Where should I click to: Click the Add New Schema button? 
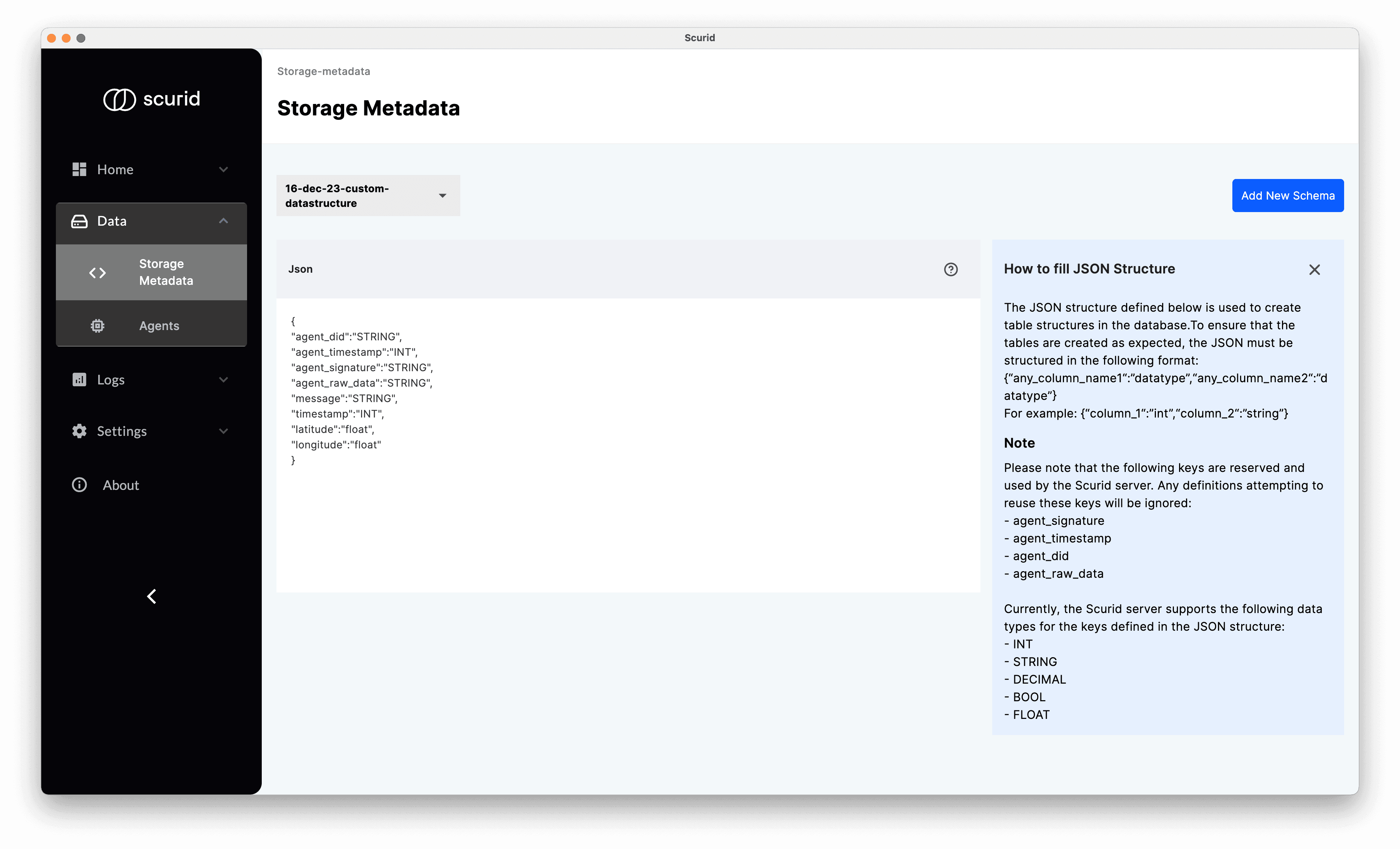[1287, 196]
